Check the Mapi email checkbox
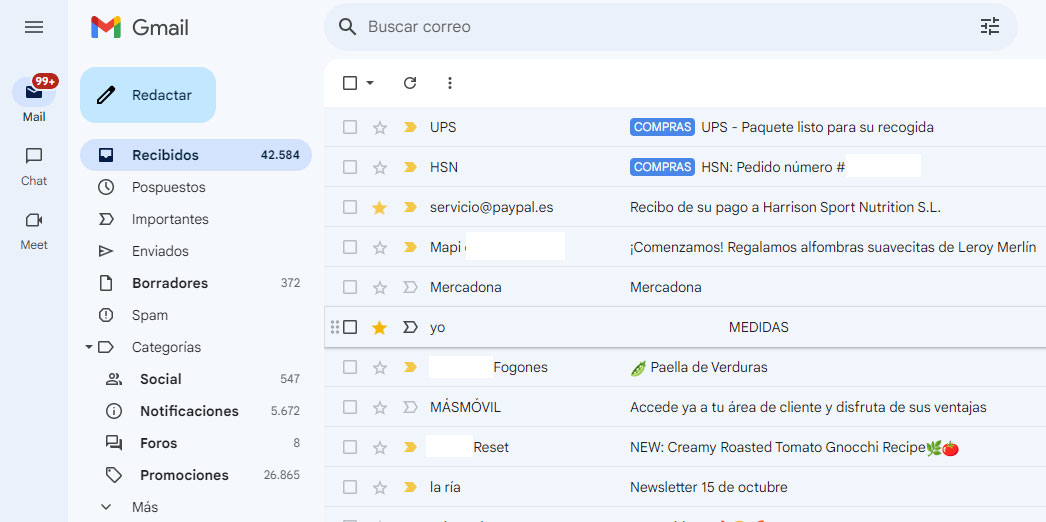Image resolution: width=1046 pixels, height=522 pixels. [350, 247]
